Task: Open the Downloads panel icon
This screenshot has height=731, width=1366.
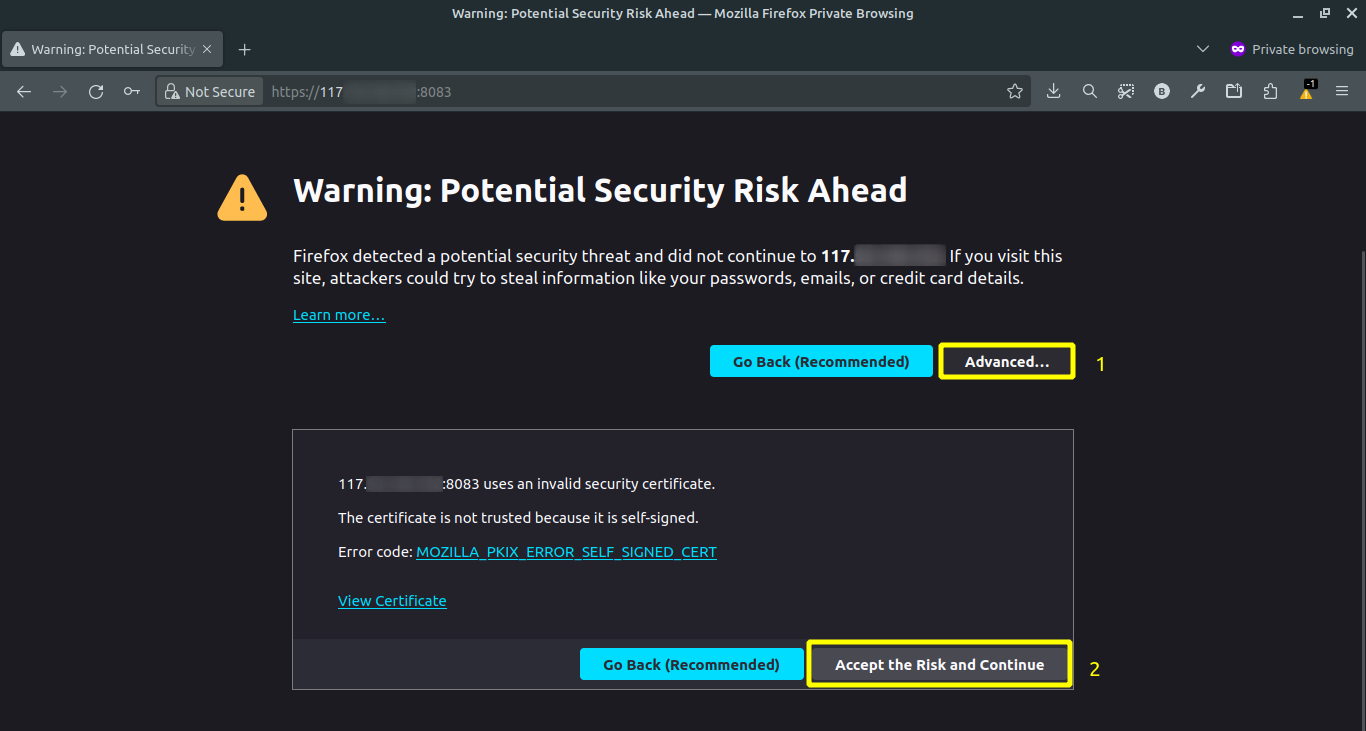Action: point(1053,91)
